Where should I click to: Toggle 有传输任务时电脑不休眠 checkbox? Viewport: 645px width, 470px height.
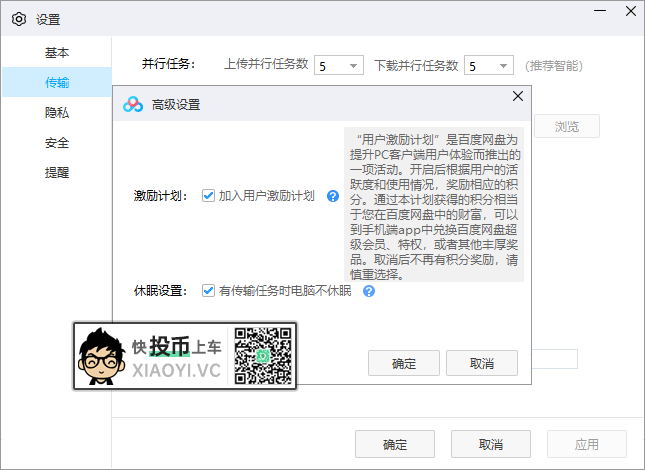(x=208, y=291)
